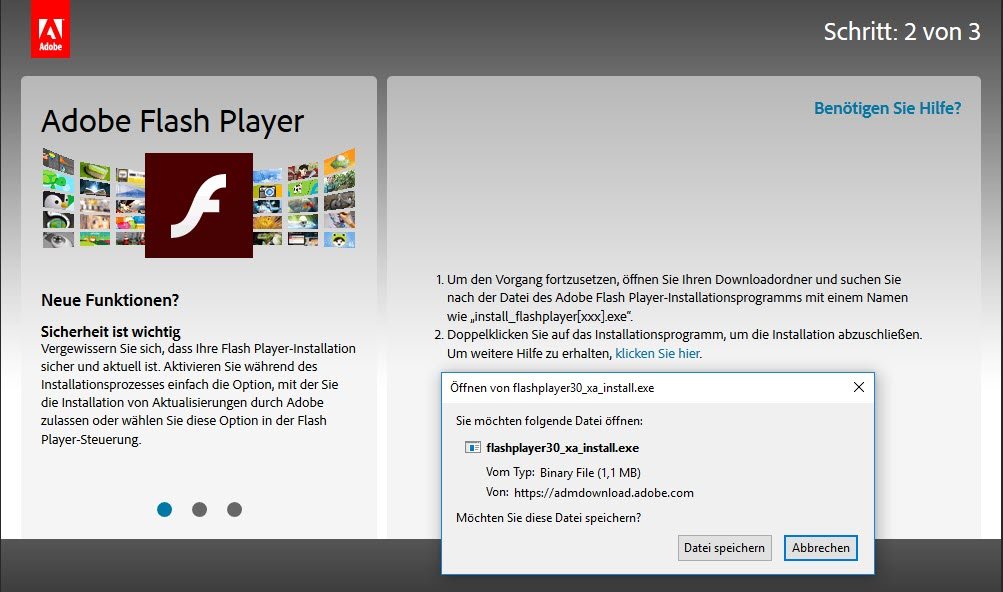
Task: Click the 'https://admdownload.adobe.com' source text
Action: click(x=604, y=493)
